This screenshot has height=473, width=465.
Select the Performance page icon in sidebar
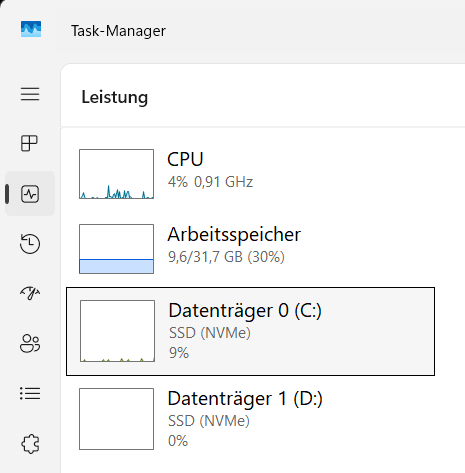(x=30, y=194)
